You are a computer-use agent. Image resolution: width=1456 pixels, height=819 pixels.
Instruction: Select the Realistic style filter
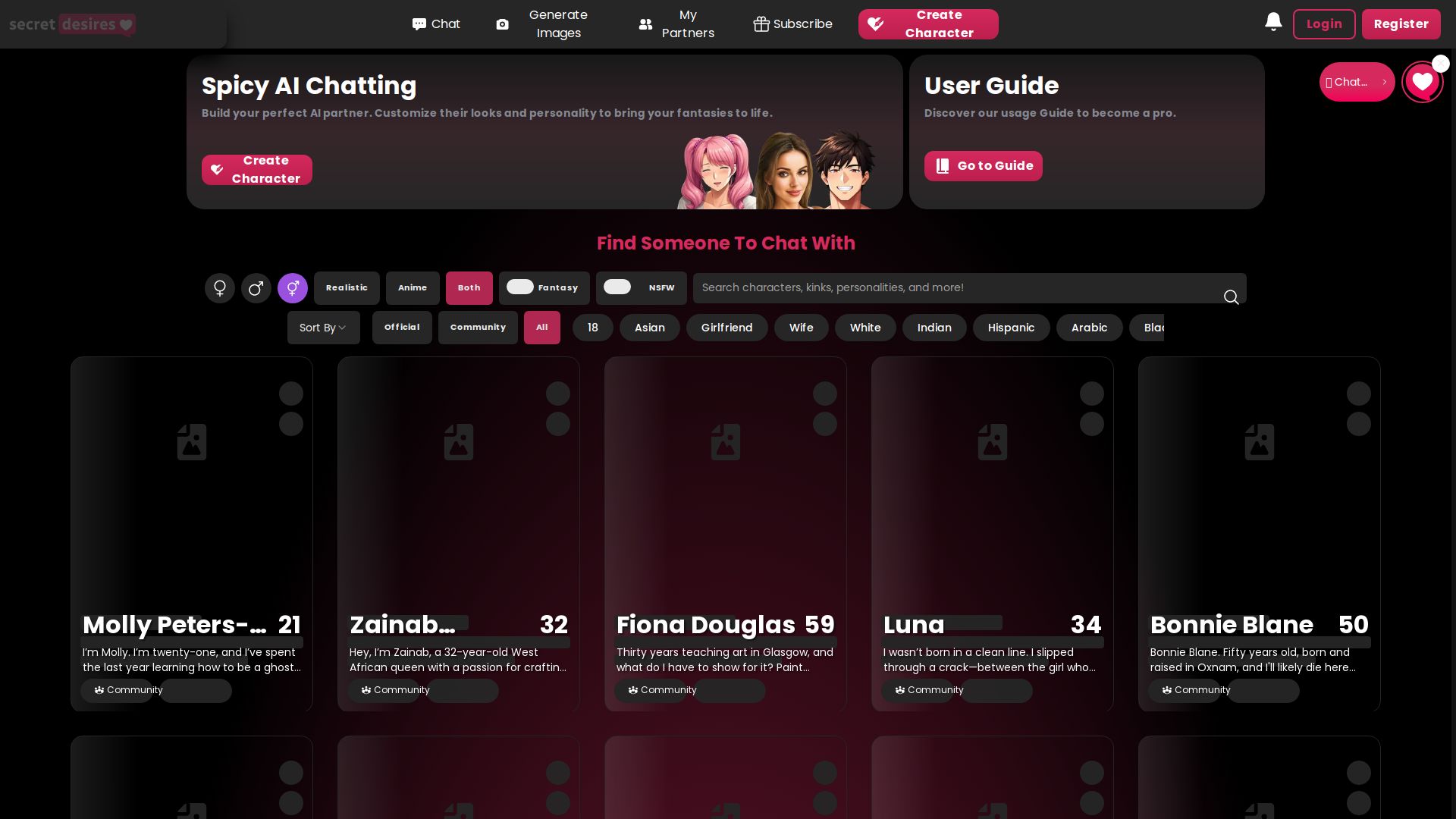pyautogui.click(x=347, y=288)
